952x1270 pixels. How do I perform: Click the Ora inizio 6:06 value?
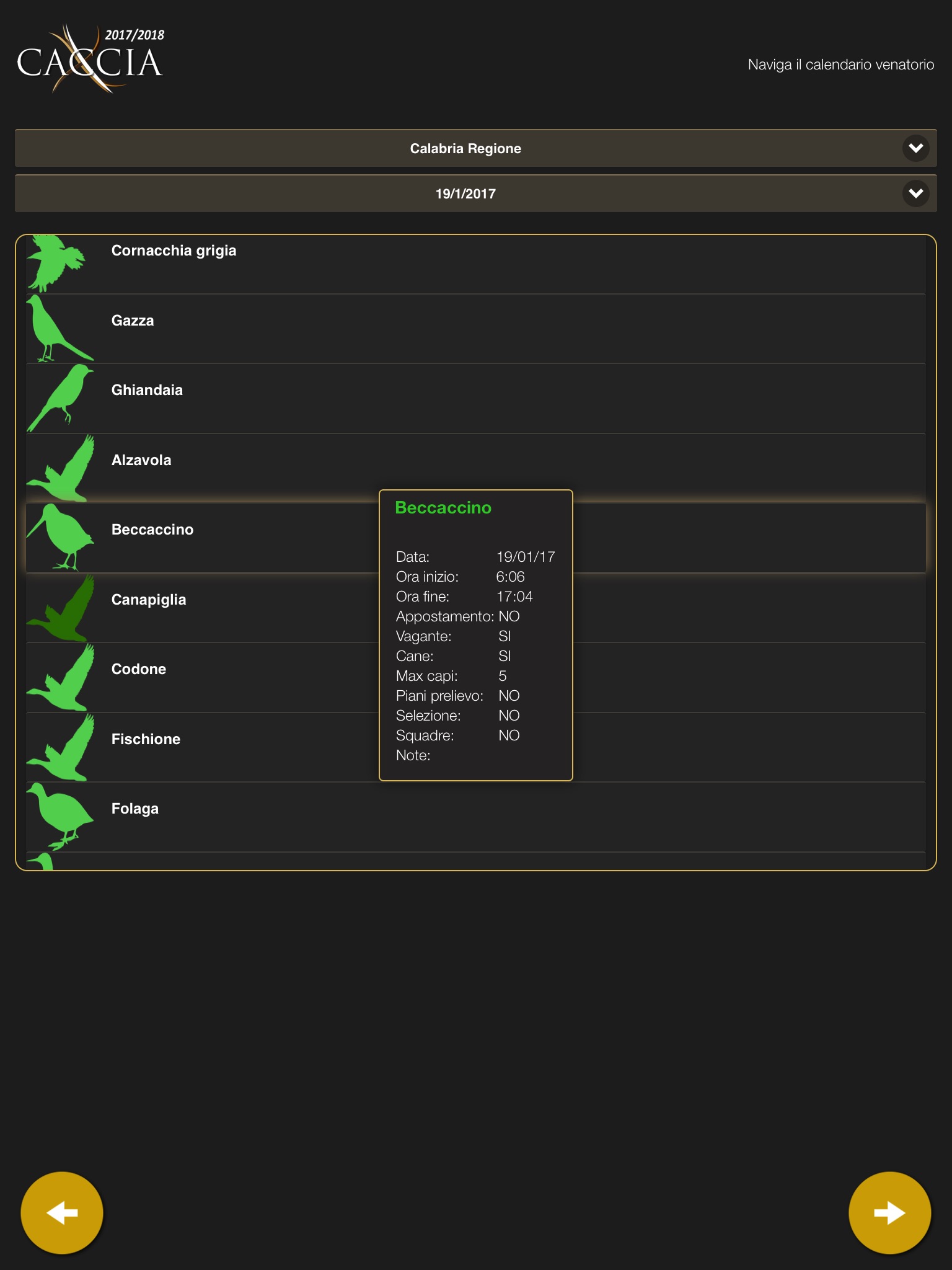coord(510,577)
